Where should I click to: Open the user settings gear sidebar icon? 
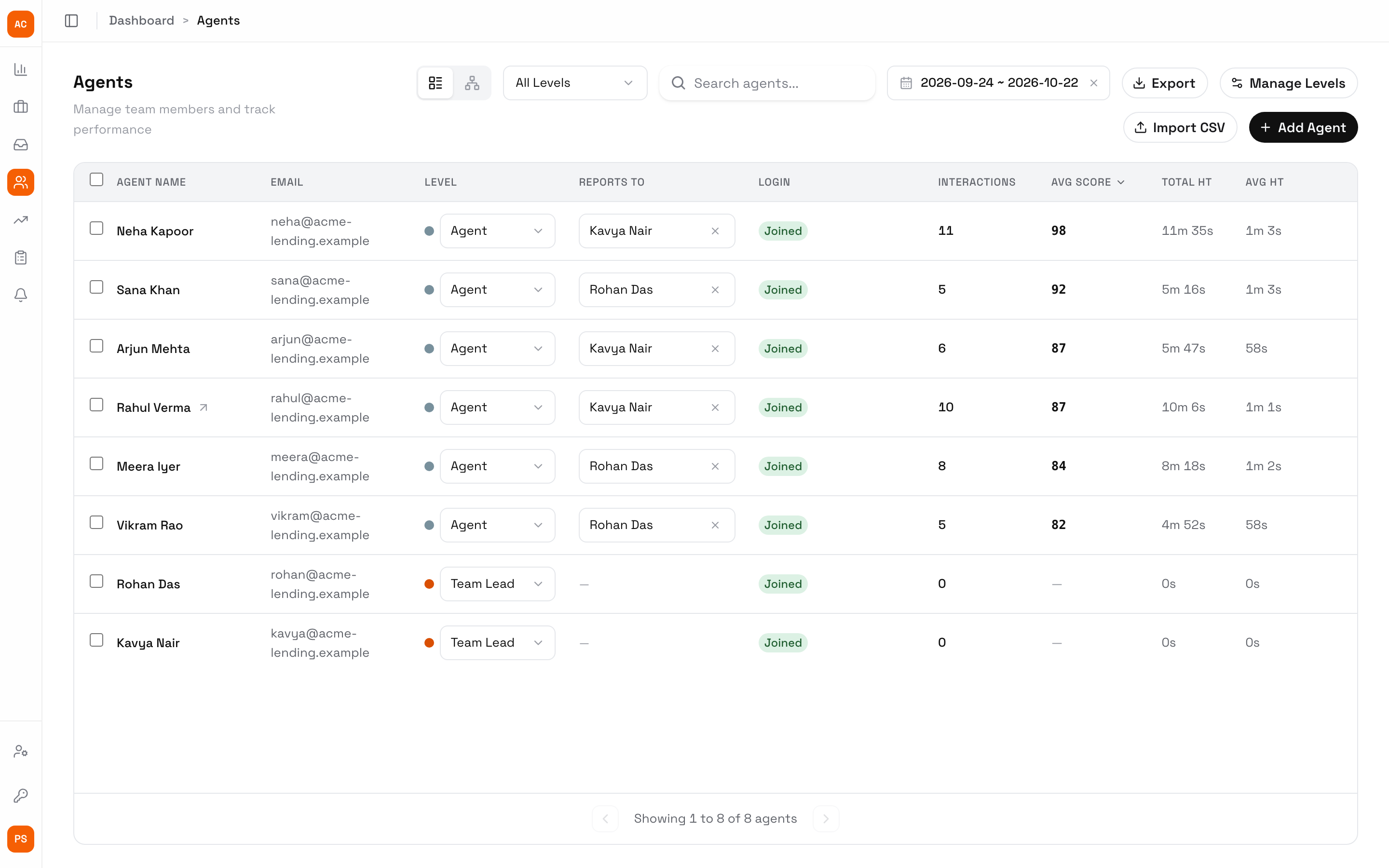click(x=21, y=751)
